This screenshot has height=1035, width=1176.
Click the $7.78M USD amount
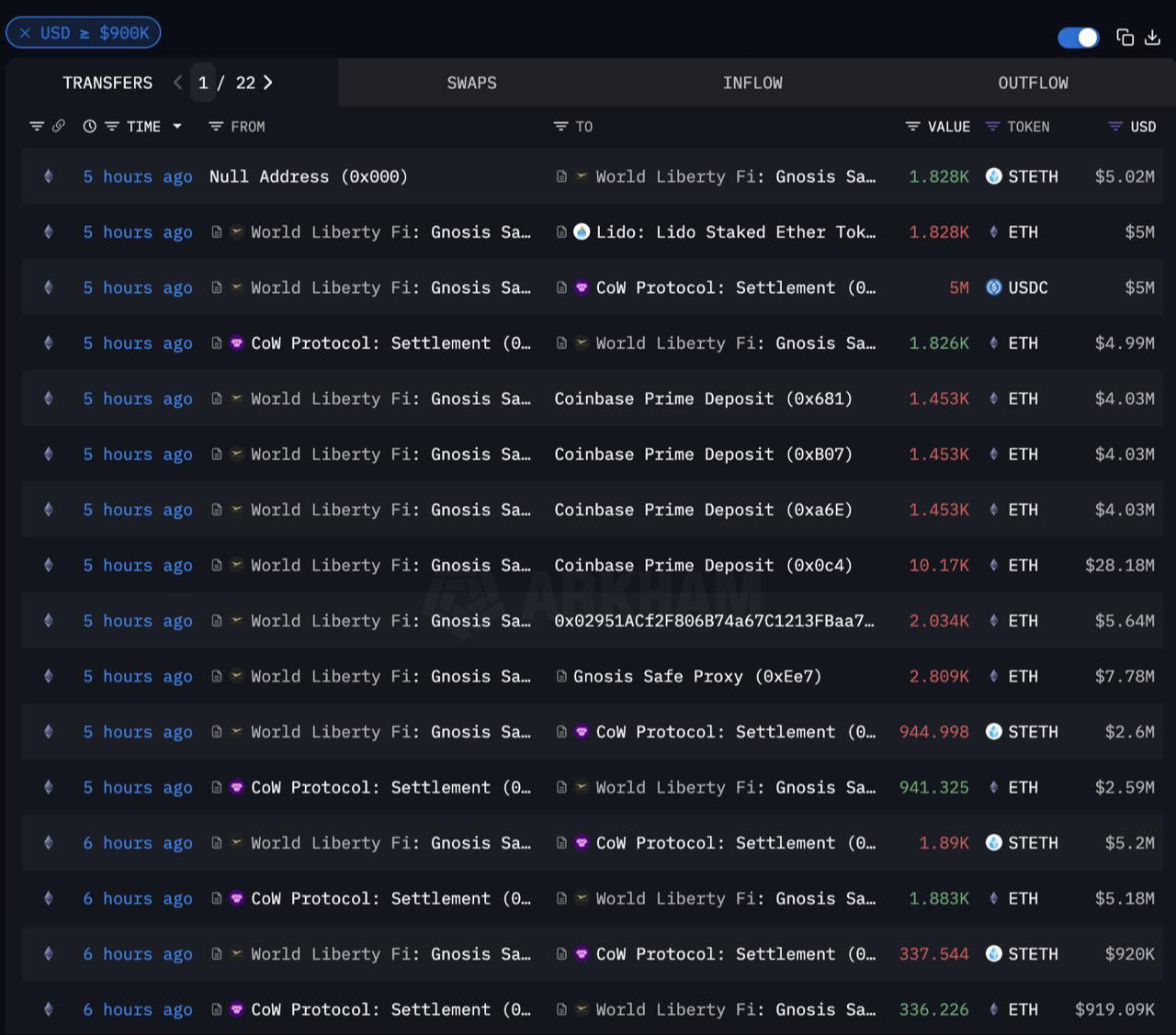point(1125,677)
